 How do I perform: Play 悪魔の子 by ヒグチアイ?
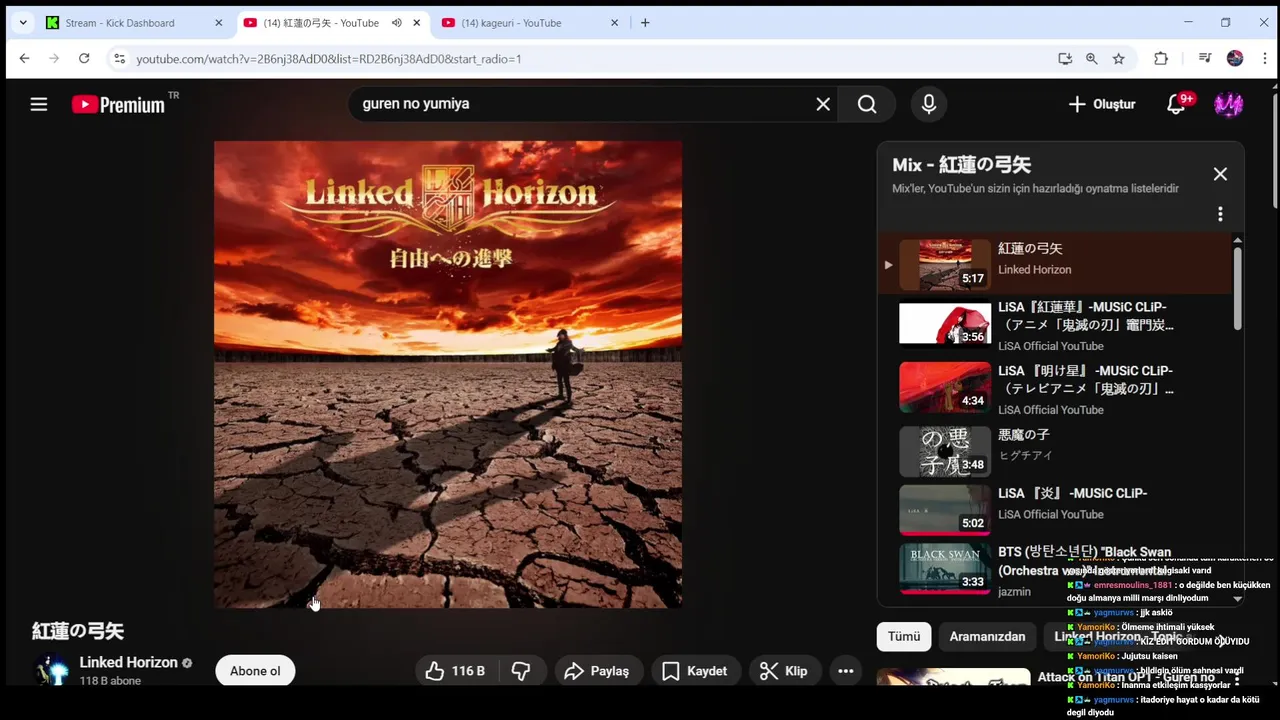1055,451
